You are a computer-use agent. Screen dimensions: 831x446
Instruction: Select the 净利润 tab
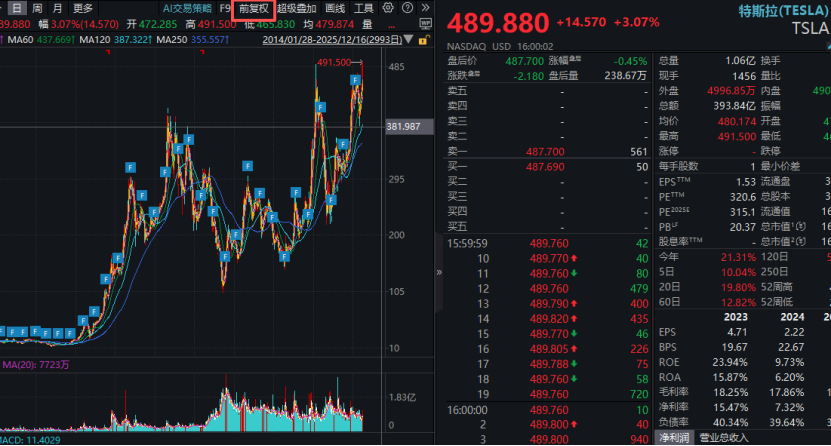(674, 438)
